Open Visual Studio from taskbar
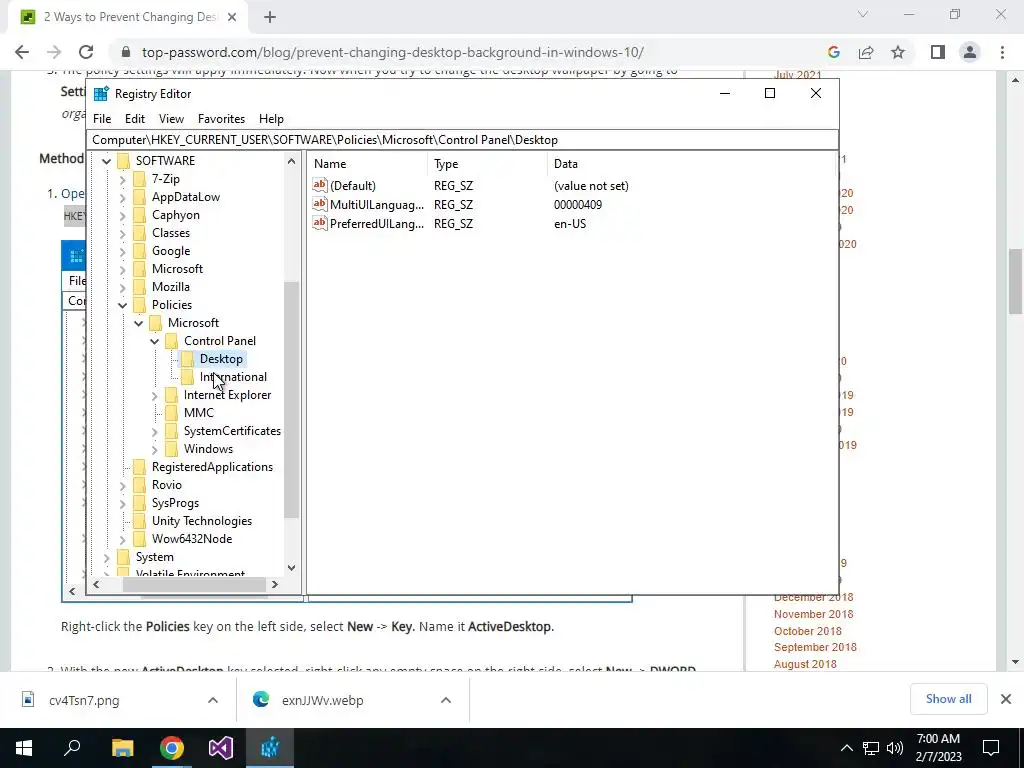 point(221,748)
